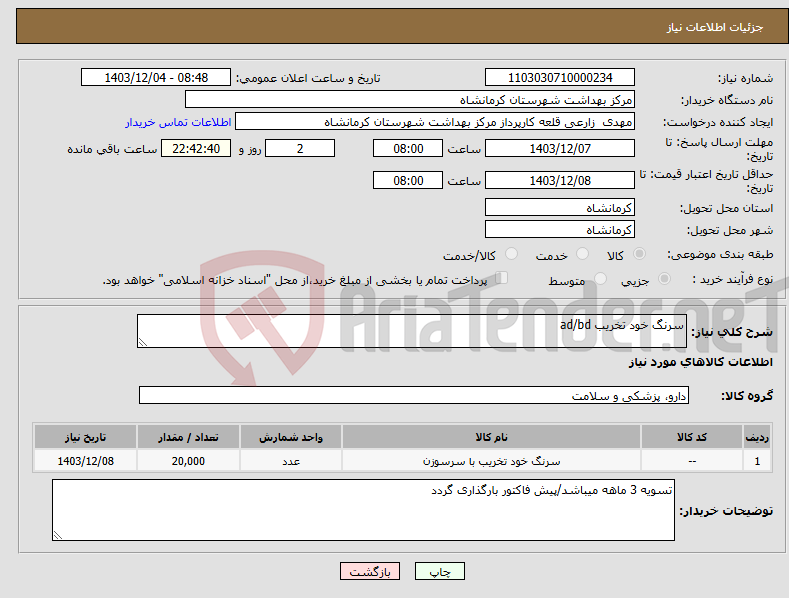789x598 pixels.
Task: Click the resize grip of buyer notes textarea
Action: [x=58, y=536]
